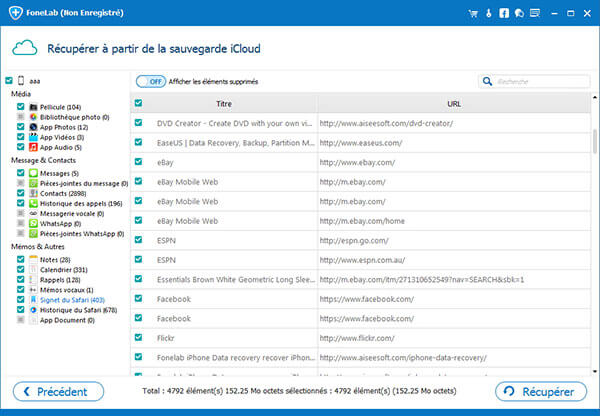Open the App Document (0) category
600x416 pixels.
click(67, 320)
